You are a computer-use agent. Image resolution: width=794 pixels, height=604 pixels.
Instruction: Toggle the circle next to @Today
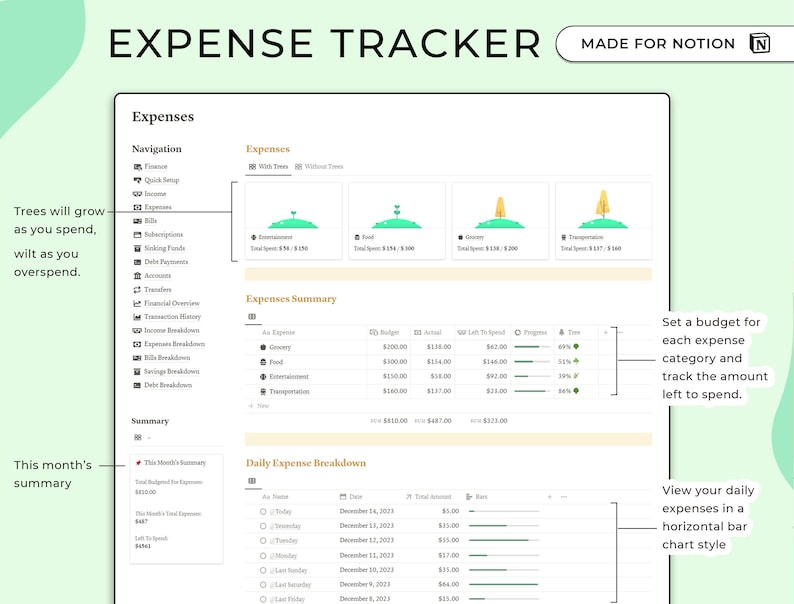coord(263,512)
